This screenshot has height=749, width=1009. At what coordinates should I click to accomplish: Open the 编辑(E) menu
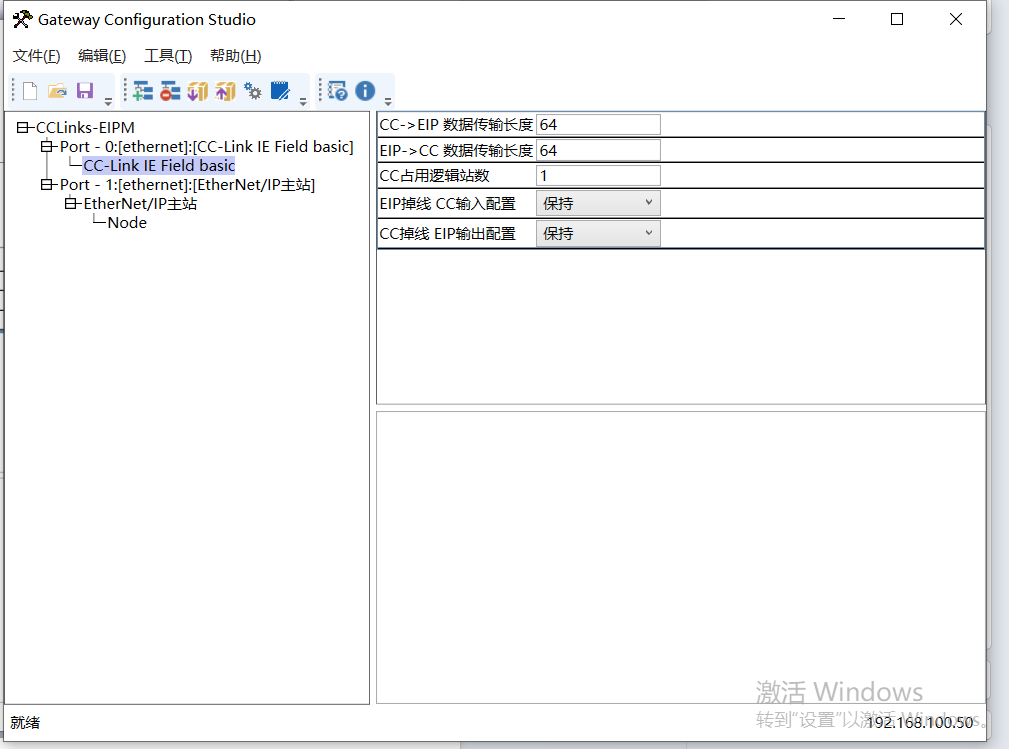(102, 56)
